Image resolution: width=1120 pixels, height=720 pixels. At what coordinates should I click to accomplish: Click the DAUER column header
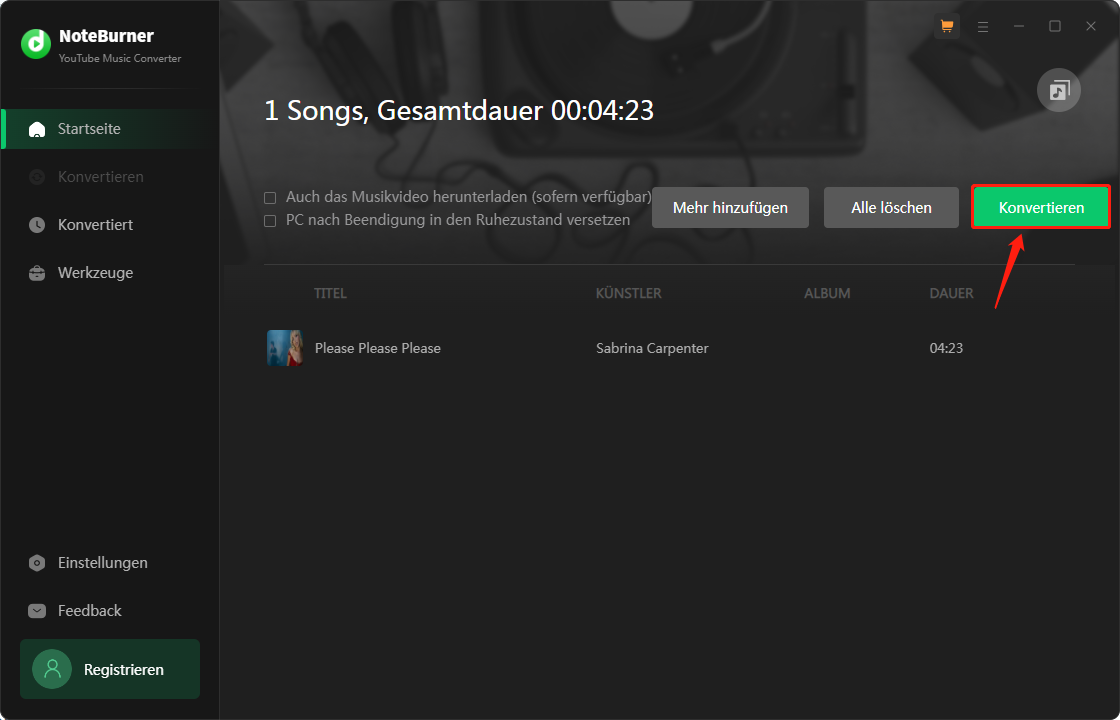point(951,294)
